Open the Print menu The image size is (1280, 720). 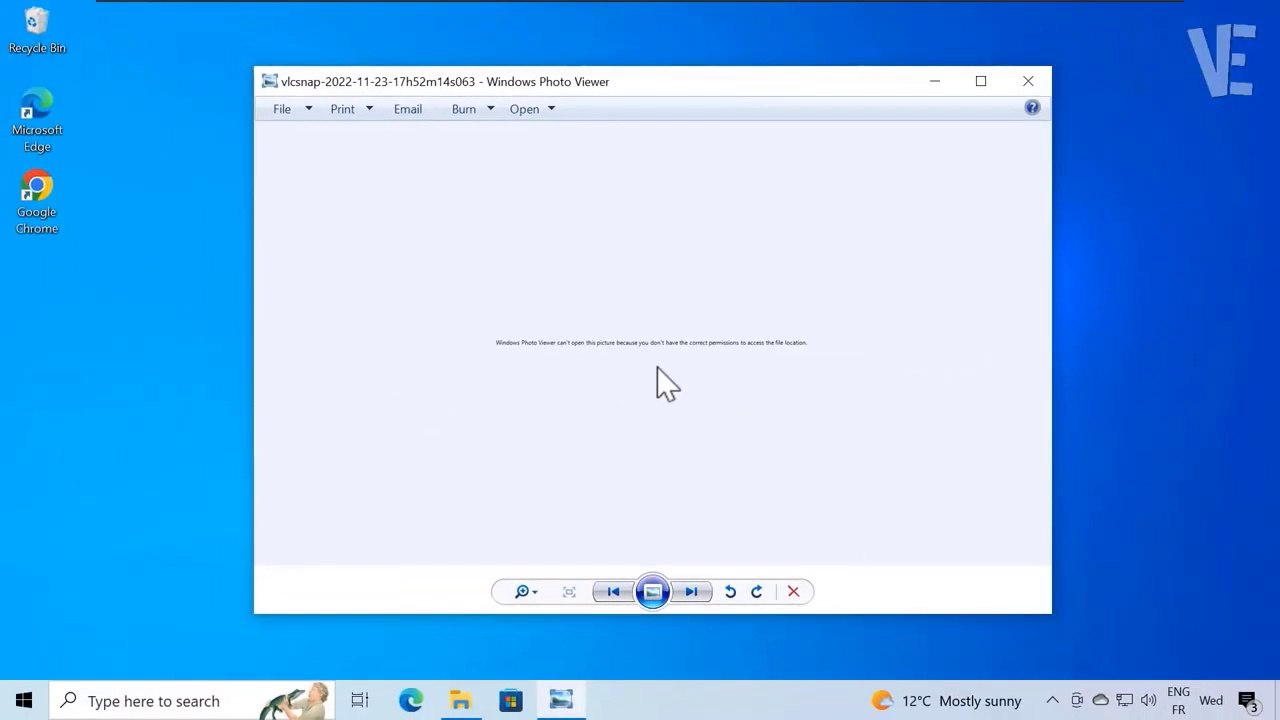[342, 109]
